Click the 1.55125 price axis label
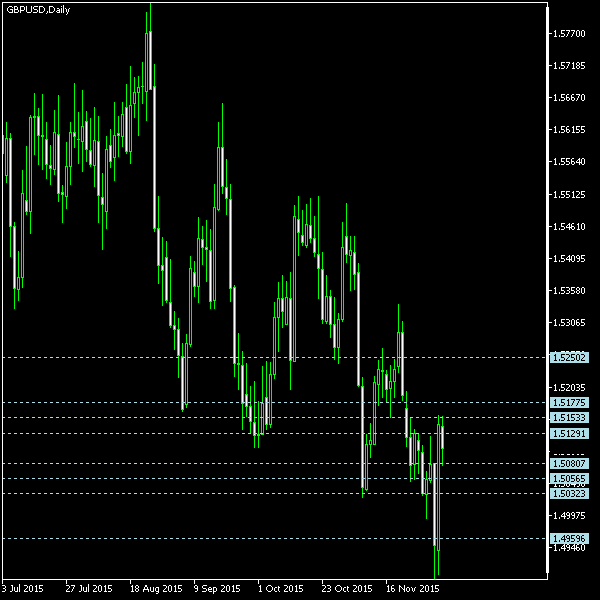The height and width of the screenshot is (600, 600). pyautogui.click(x=569, y=195)
